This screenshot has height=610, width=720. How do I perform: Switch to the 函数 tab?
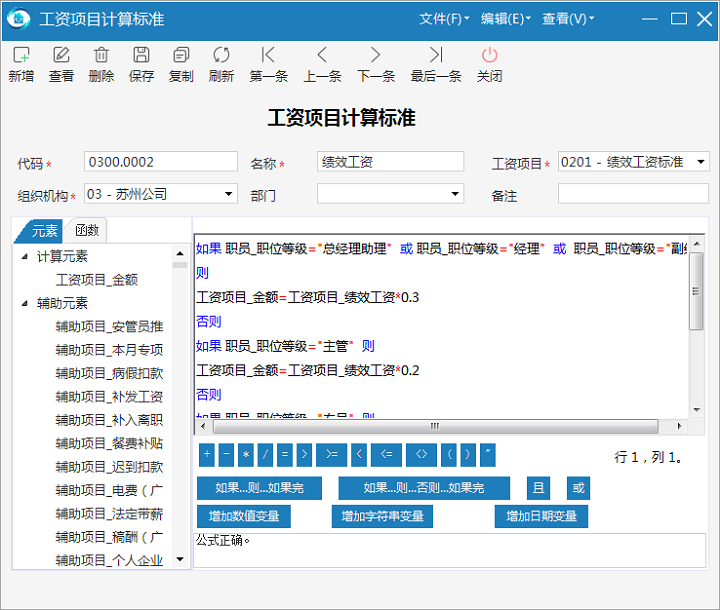coord(87,230)
